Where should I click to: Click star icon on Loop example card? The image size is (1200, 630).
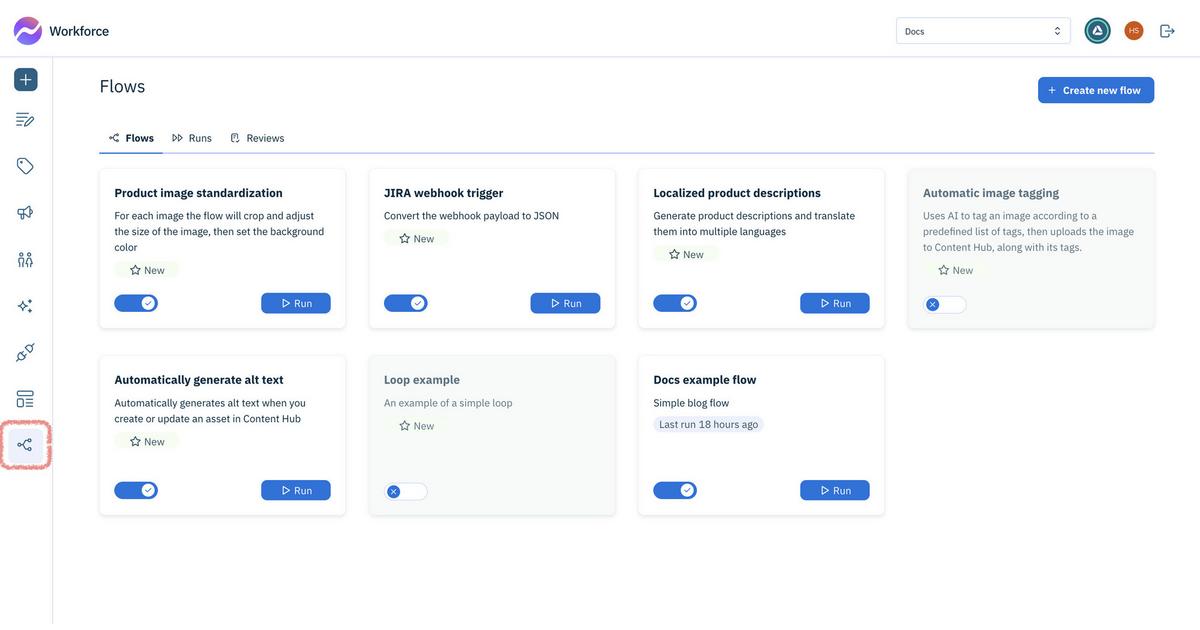point(405,425)
